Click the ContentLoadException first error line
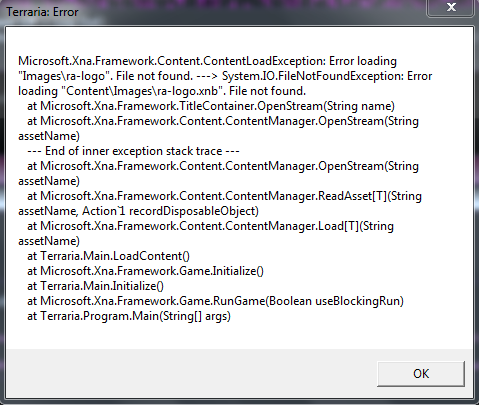Viewport: 479px width, 405px height. tap(207, 61)
